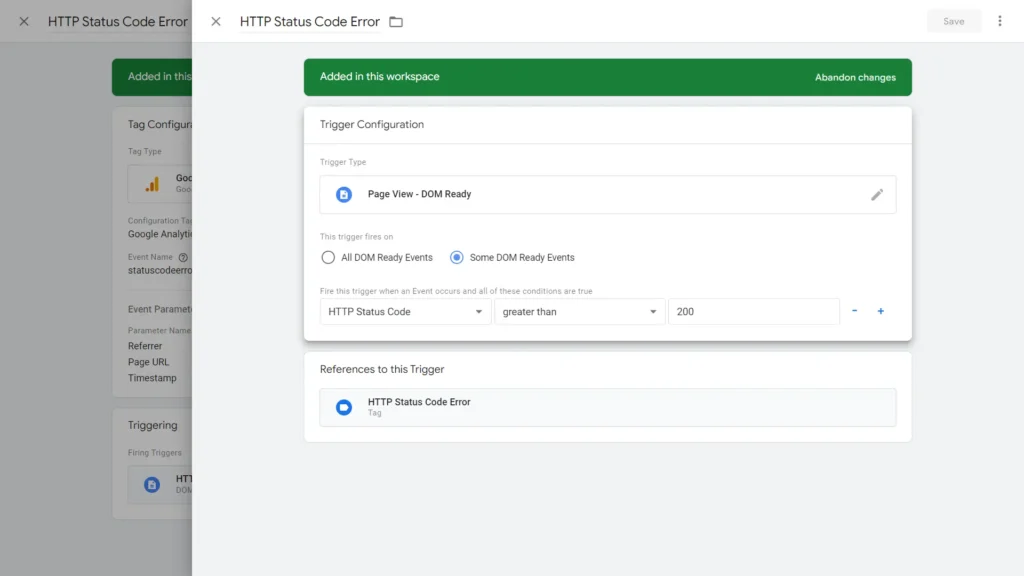Open the three-dot overflow menu
The image size is (1024, 576).
pos(999,21)
